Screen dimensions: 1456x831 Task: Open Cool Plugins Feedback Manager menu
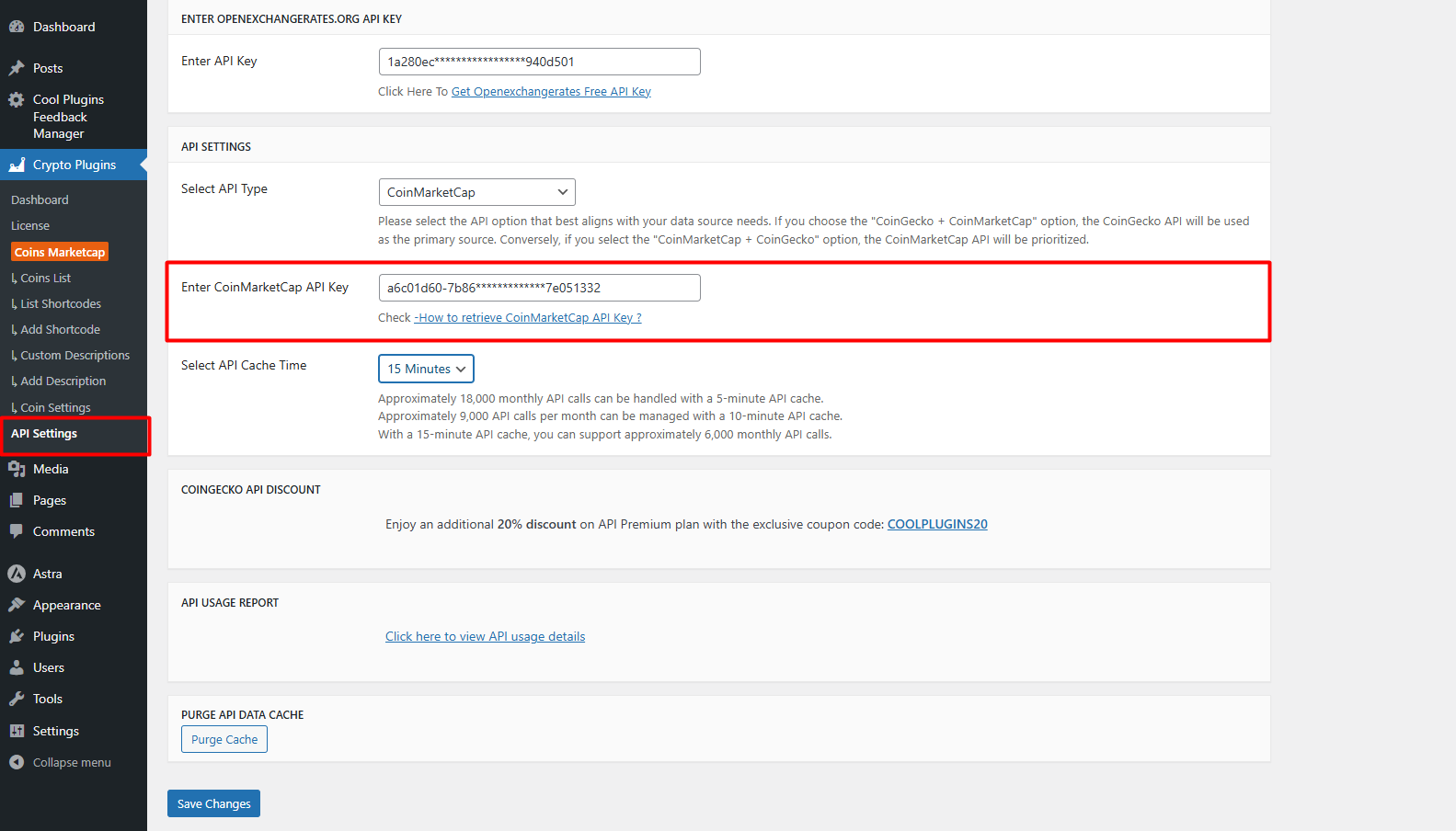68,117
